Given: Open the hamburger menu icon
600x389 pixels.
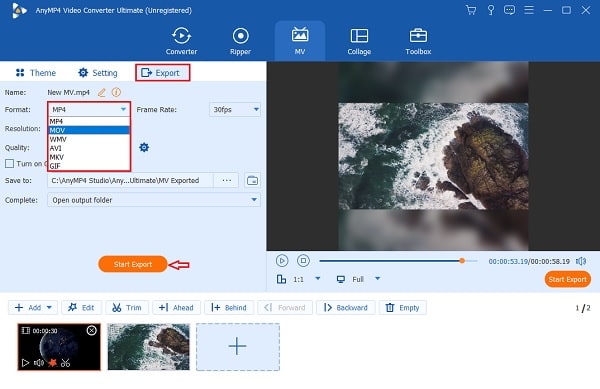Looking at the screenshot, I should (529, 10).
